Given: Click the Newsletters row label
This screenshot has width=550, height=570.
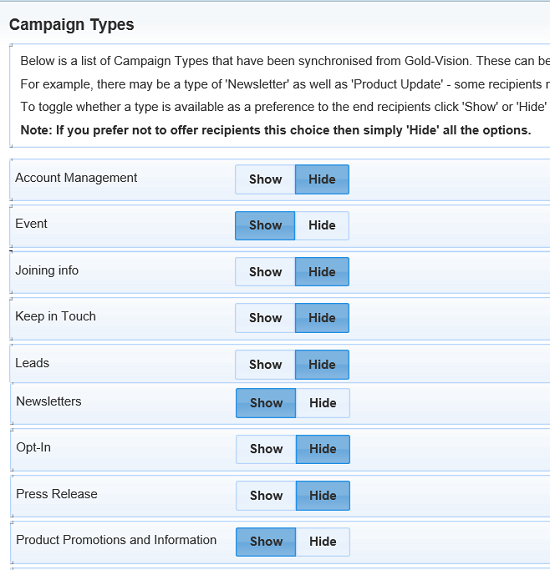Looking at the screenshot, I should point(49,401).
